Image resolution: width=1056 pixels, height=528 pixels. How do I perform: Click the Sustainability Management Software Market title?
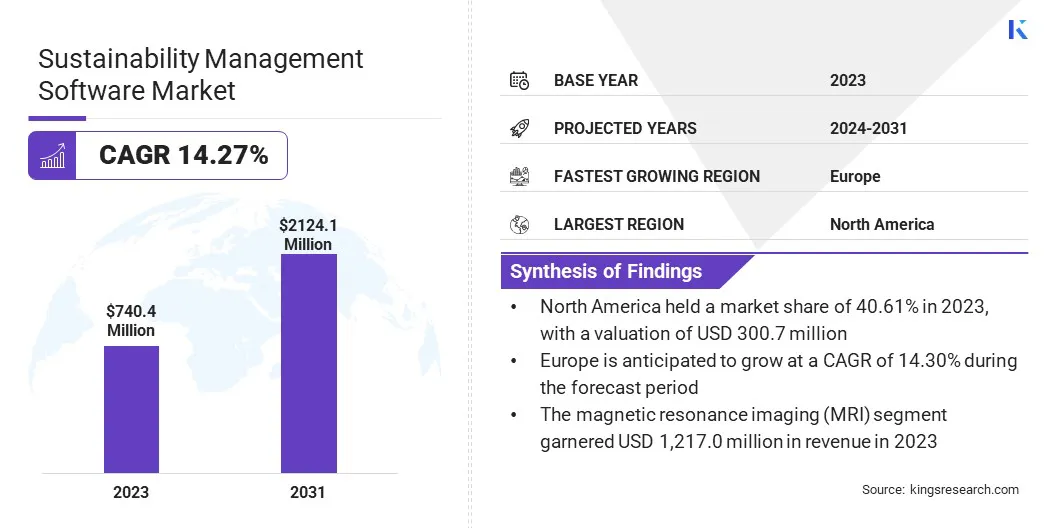click(x=201, y=74)
